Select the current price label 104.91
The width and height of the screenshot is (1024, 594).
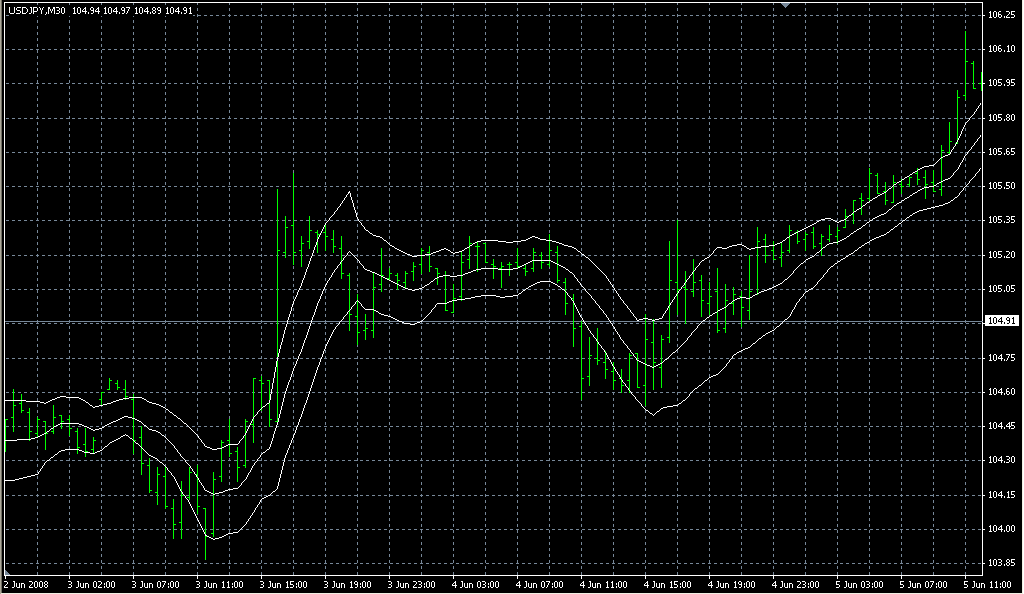[x=1000, y=321]
